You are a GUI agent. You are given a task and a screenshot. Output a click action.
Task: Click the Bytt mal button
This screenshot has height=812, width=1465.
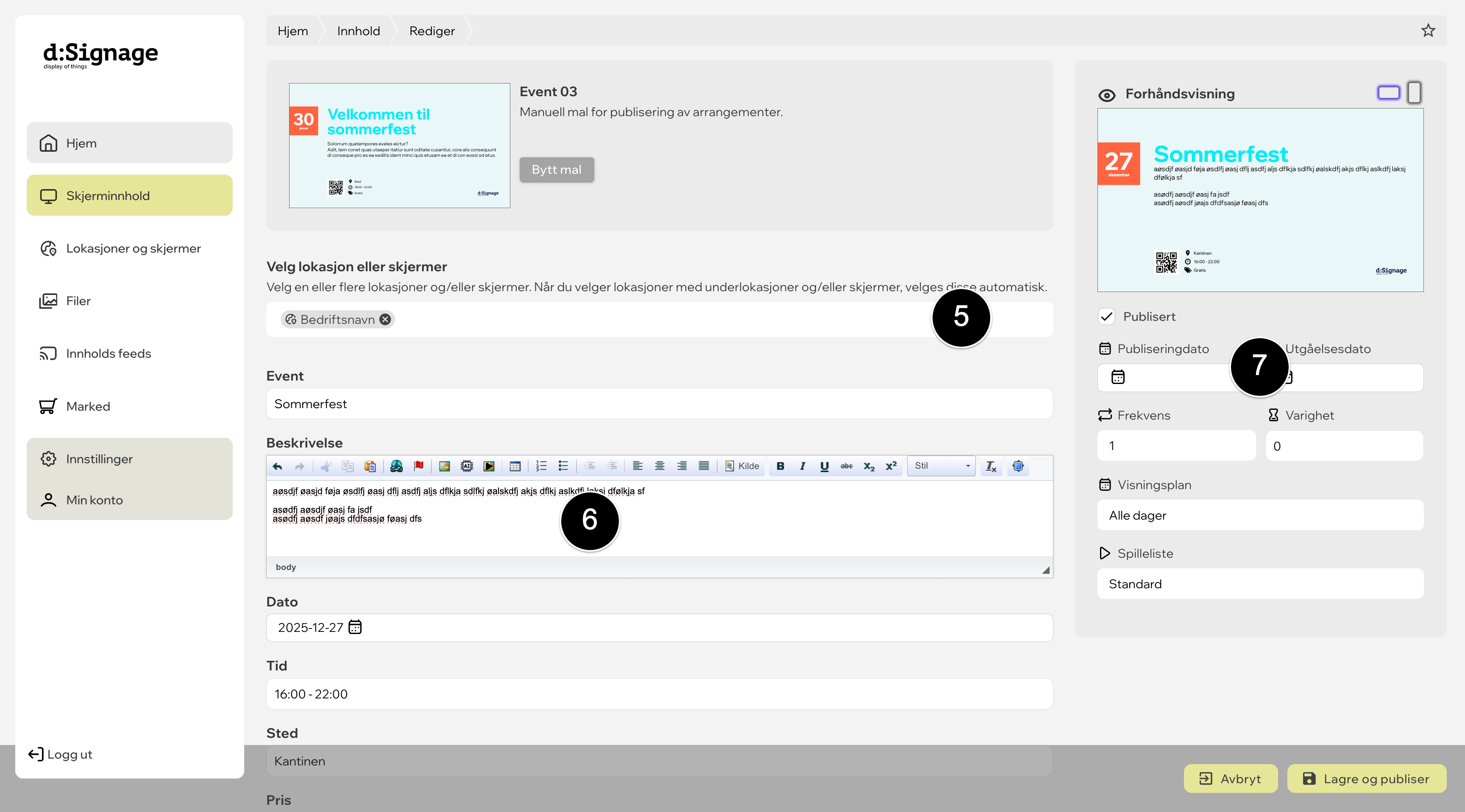point(557,170)
